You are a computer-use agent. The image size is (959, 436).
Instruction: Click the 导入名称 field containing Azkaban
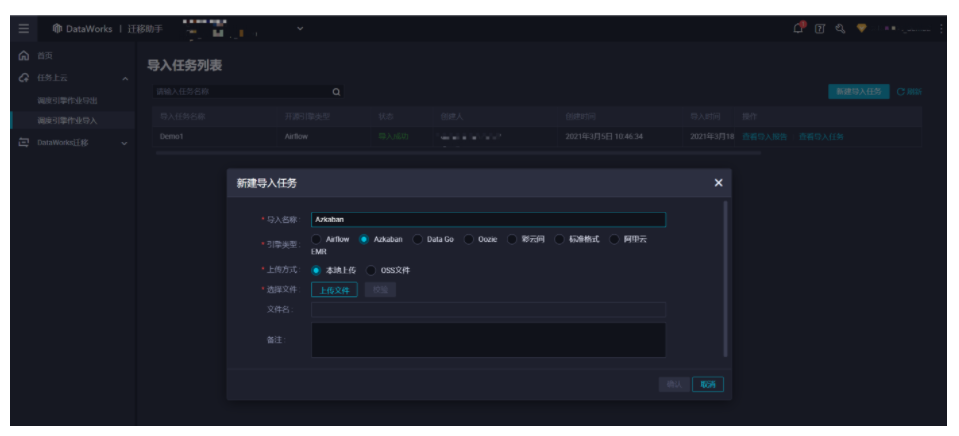[488, 220]
